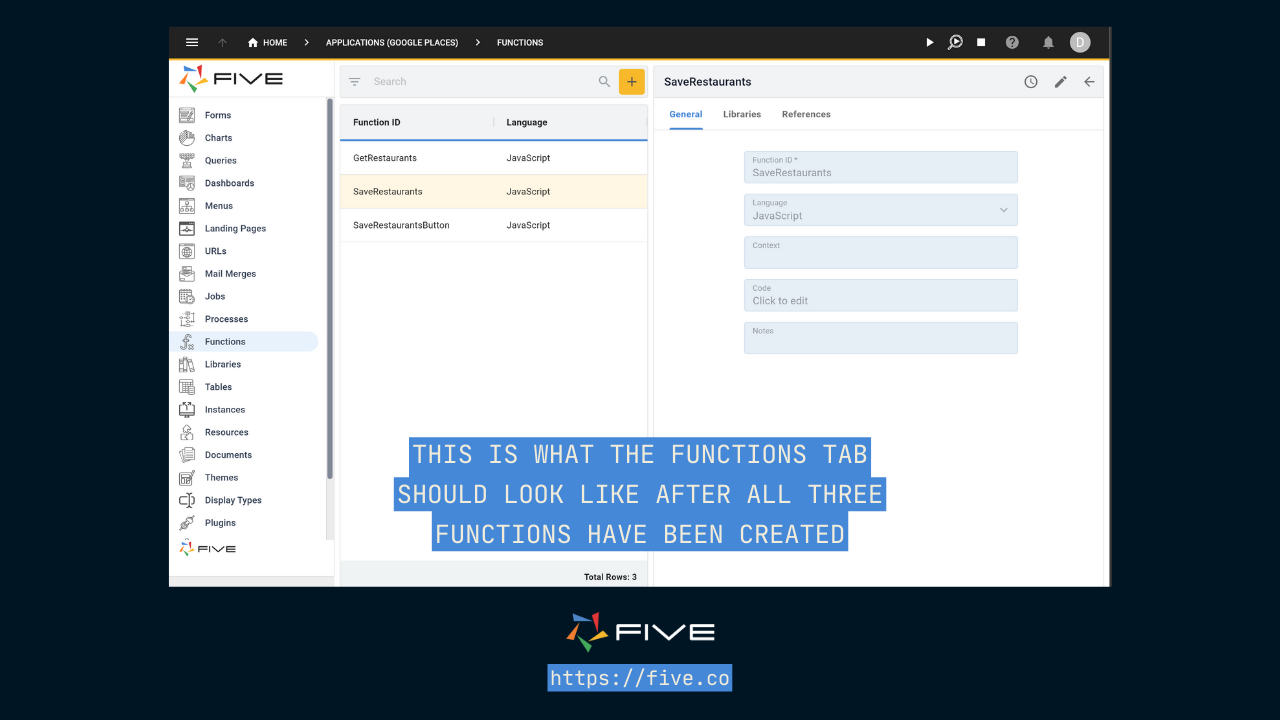Click the Instances sidebar icon
This screenshot has width=1280, height=720.
pos(187,410)
